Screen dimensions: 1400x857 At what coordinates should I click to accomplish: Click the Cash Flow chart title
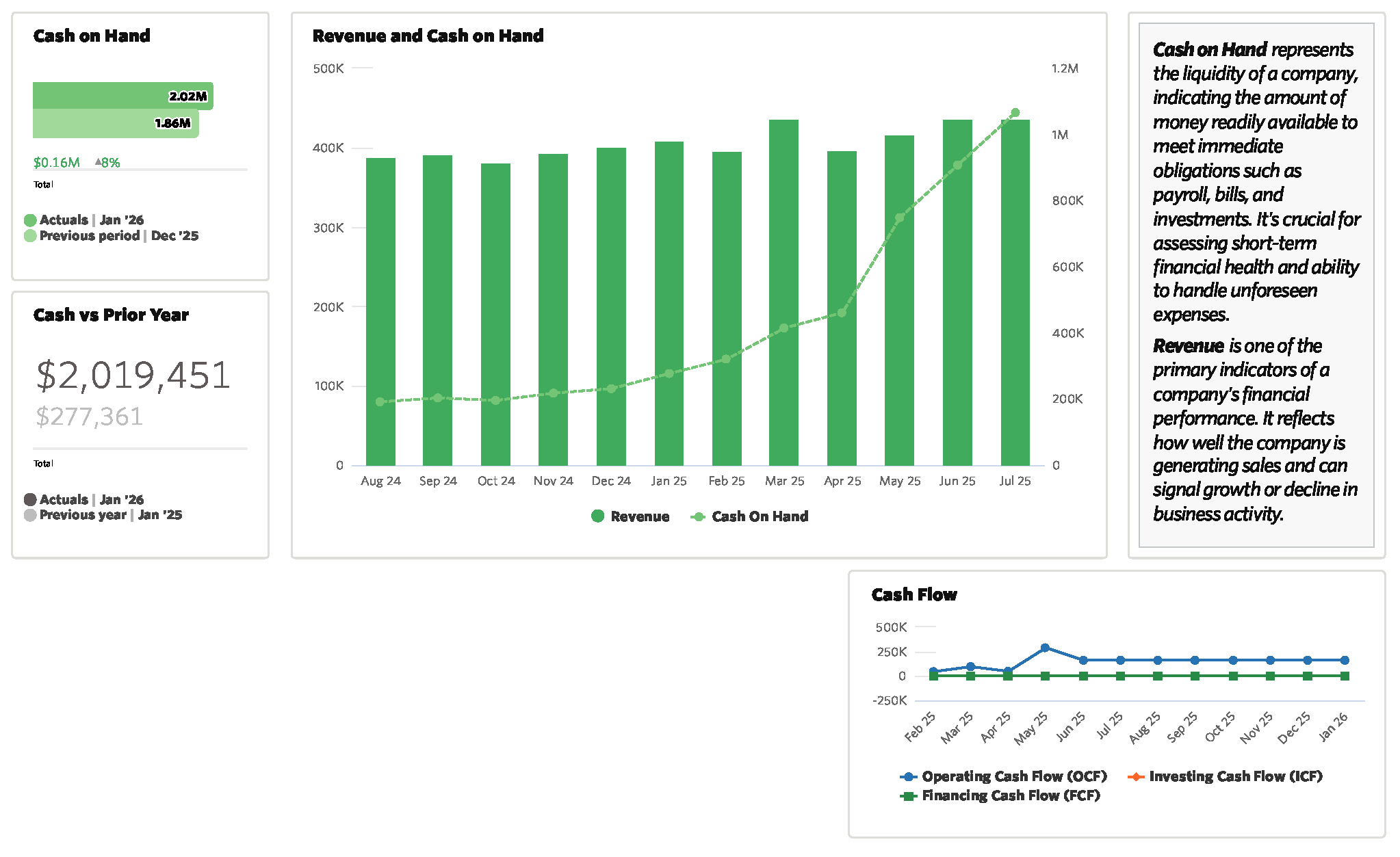(914, 594)
